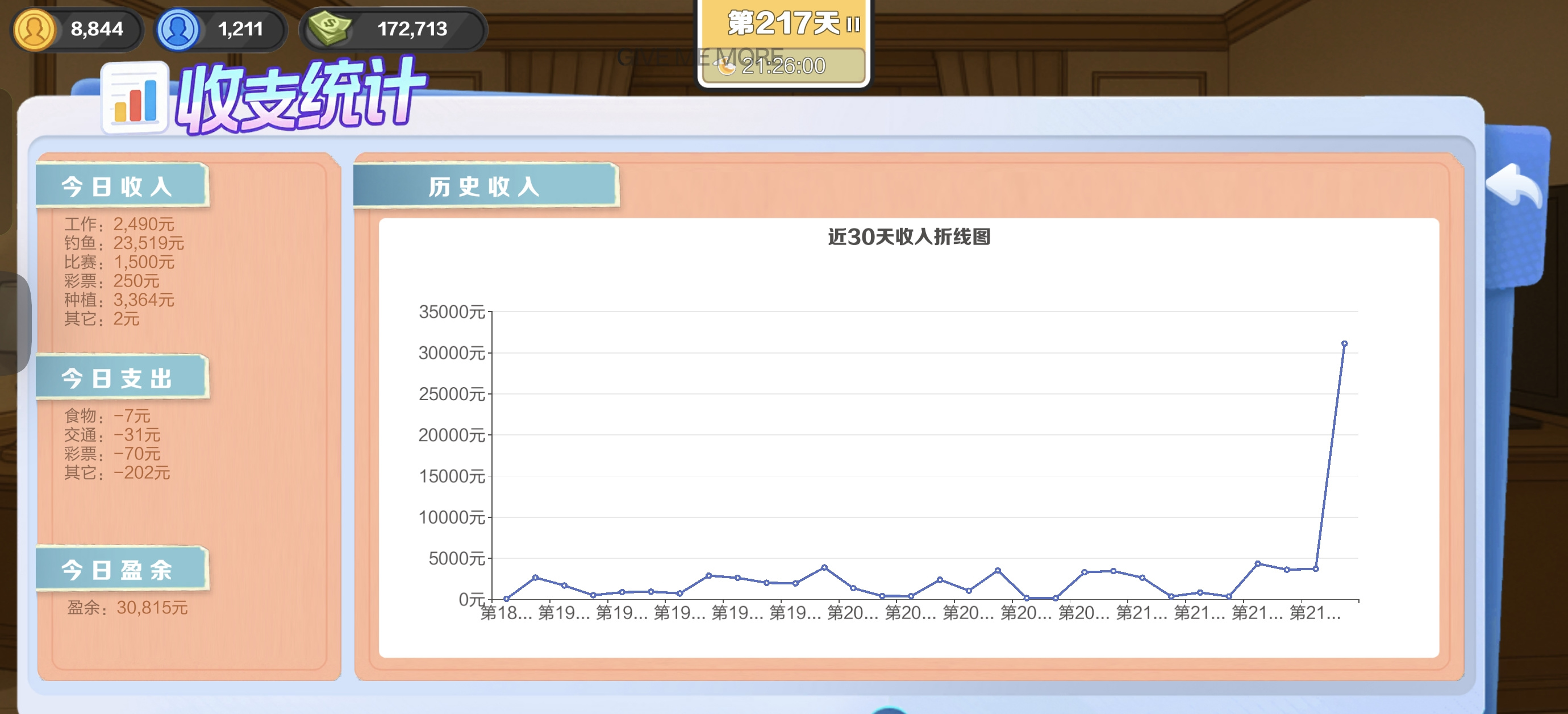Image resolution: width=1568 pixels, height=714 pixels.
Task: Click the first data point on line chart
Action: pyautogui.click(x=506, y=599)
